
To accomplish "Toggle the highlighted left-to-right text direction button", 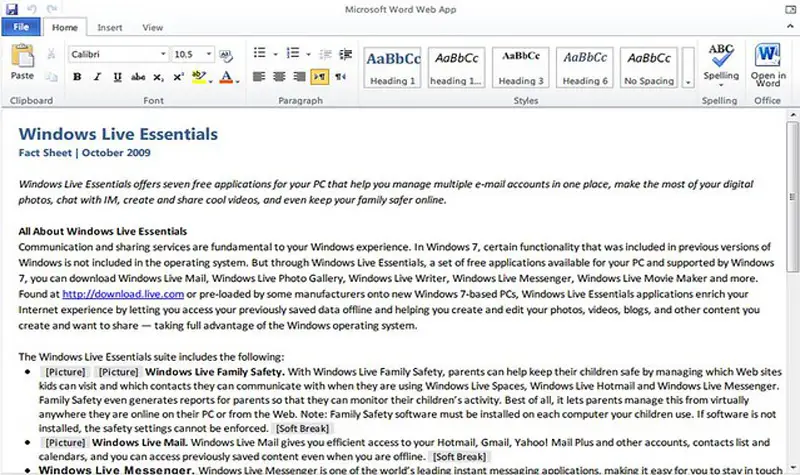I will (319, 77).
